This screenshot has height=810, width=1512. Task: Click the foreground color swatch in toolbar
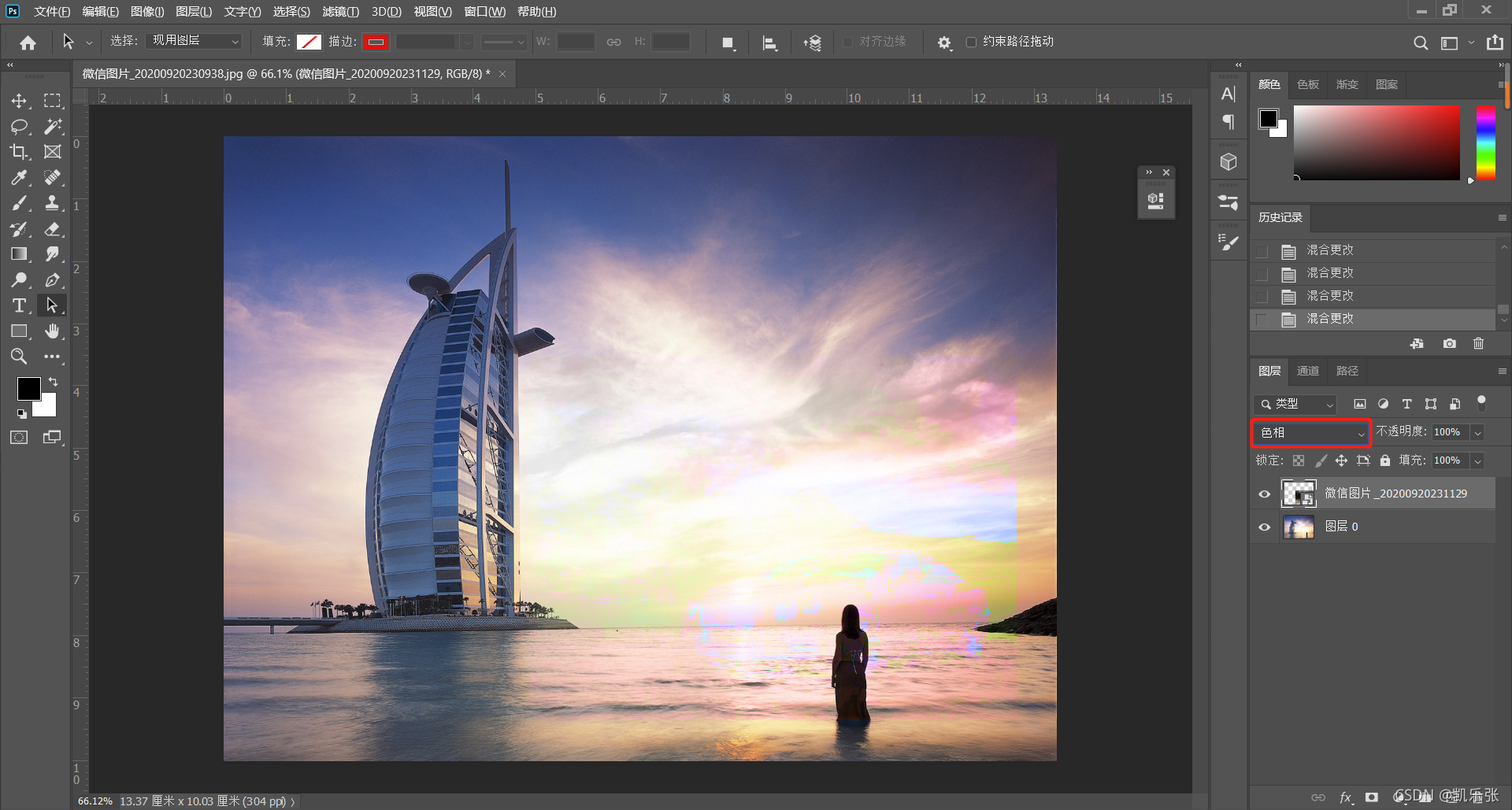coord(29,388)
